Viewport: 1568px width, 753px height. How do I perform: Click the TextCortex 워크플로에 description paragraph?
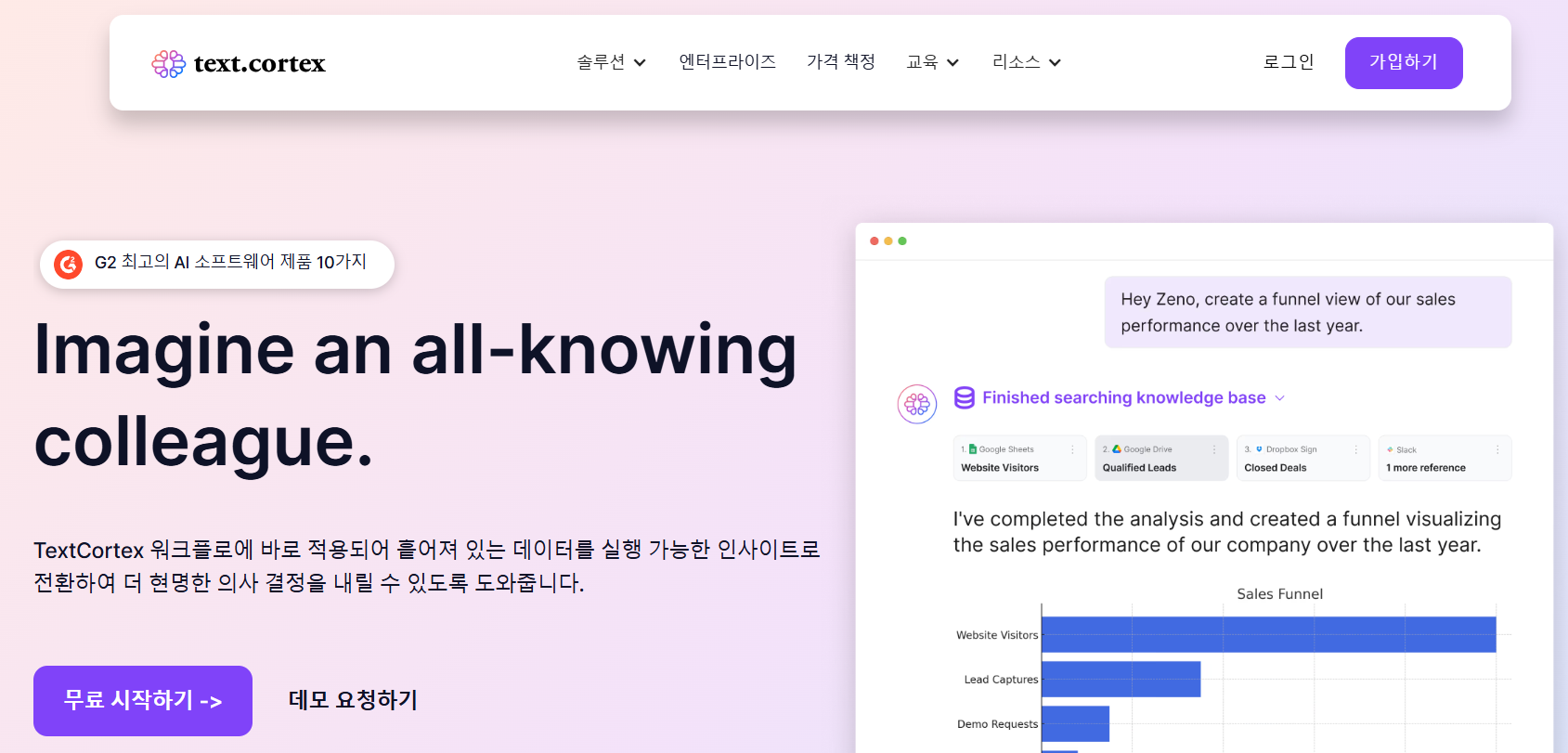tap(427, 566)
